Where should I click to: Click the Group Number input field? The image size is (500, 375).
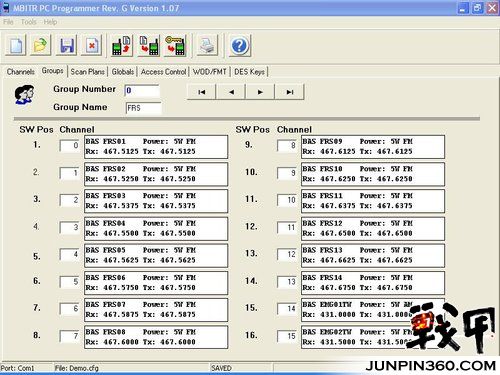click(x=142, y=90)
